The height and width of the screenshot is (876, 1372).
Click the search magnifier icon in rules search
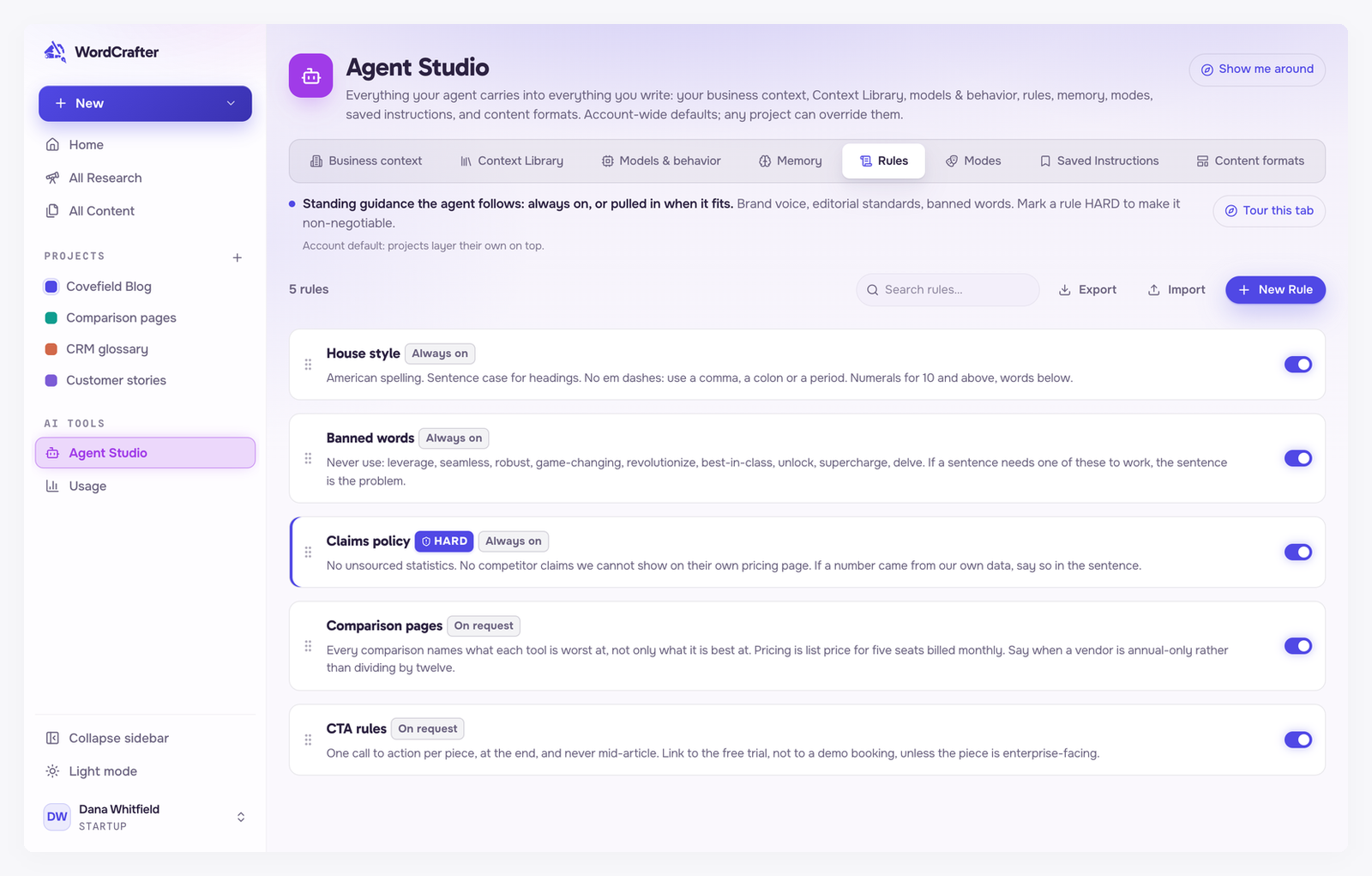click(x=872, y=290)
